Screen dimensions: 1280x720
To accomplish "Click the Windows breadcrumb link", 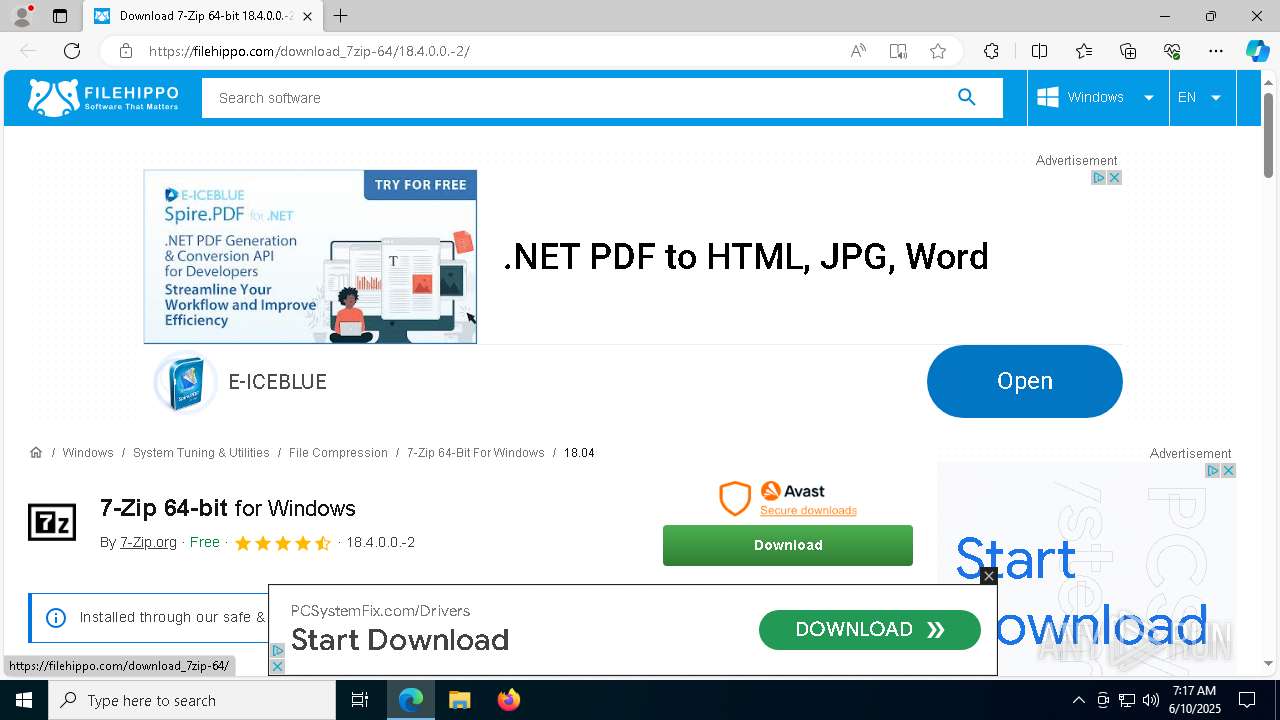I will coord(88,453).
